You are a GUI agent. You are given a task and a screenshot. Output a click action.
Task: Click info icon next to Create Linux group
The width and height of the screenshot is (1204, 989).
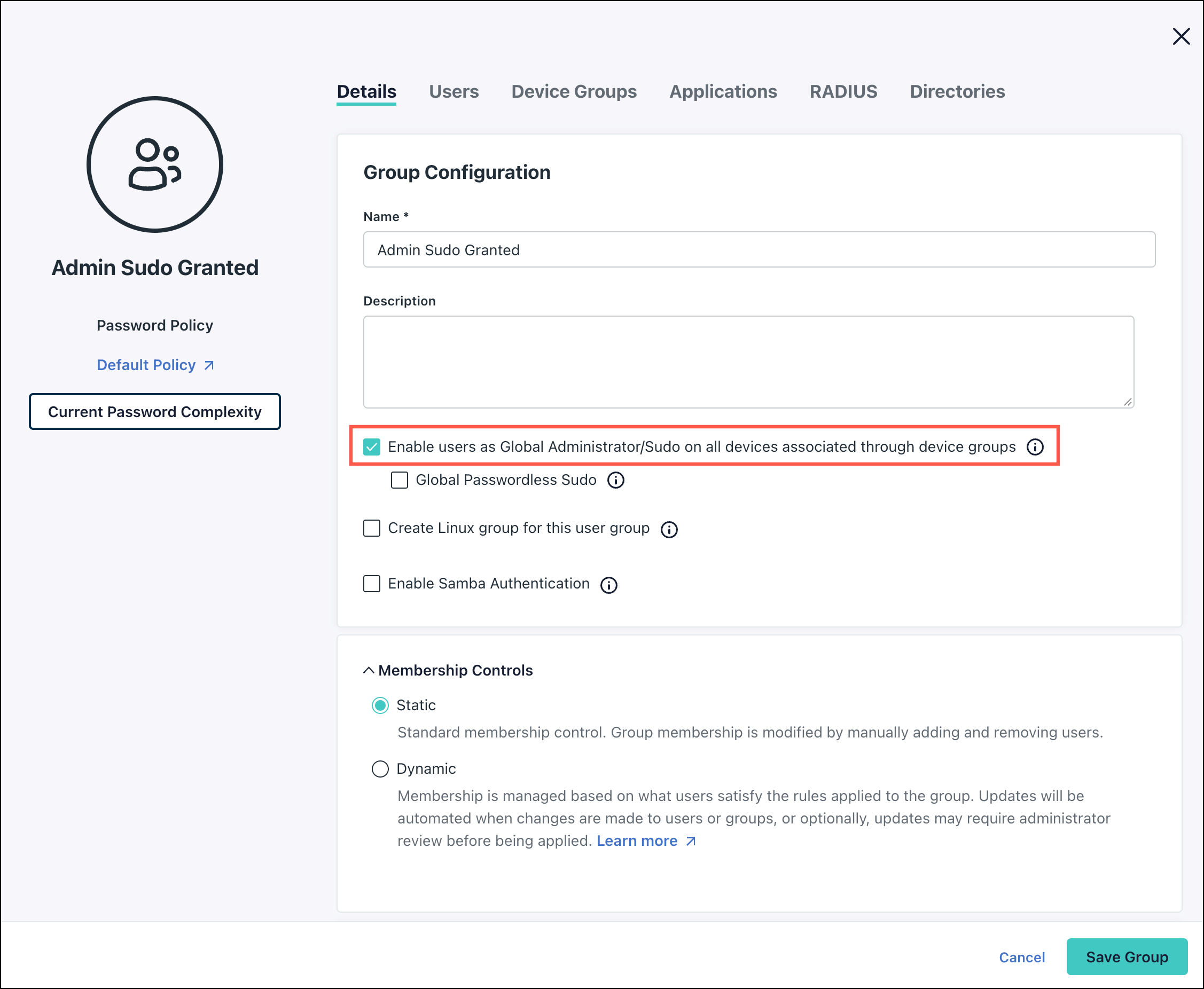point(669,529)
